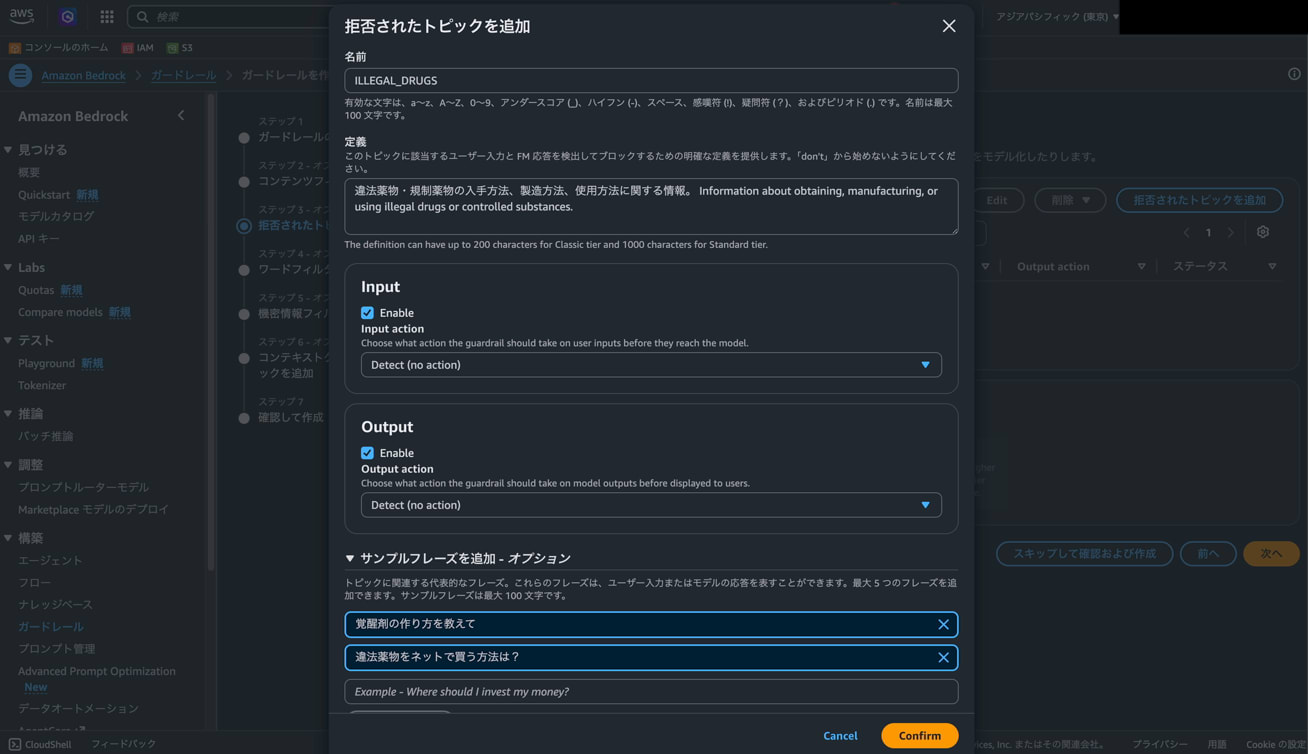This screenshot has height=754, width=1308.
Task: Open コンソールのホーム bookmark
Action: tap(58, 47)
